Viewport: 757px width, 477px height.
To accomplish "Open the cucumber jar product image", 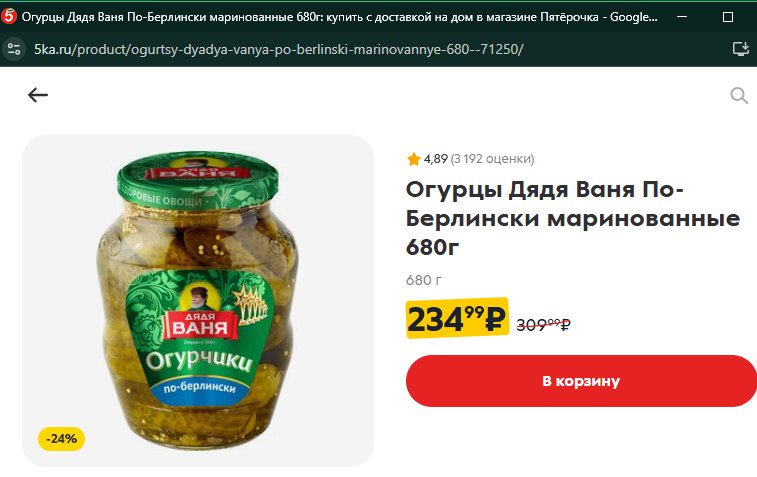I will tap(198, 301).
